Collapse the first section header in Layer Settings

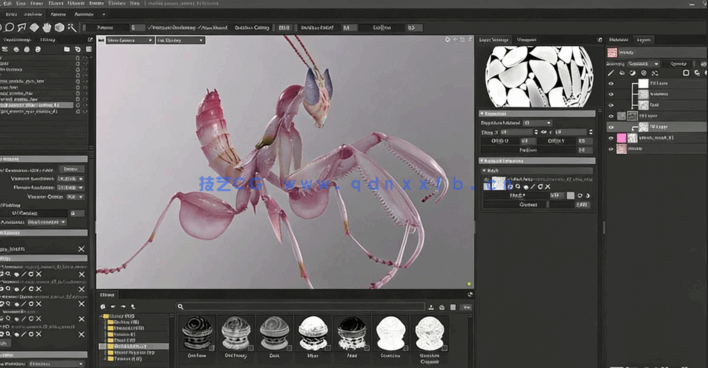[x=537, y=113]
